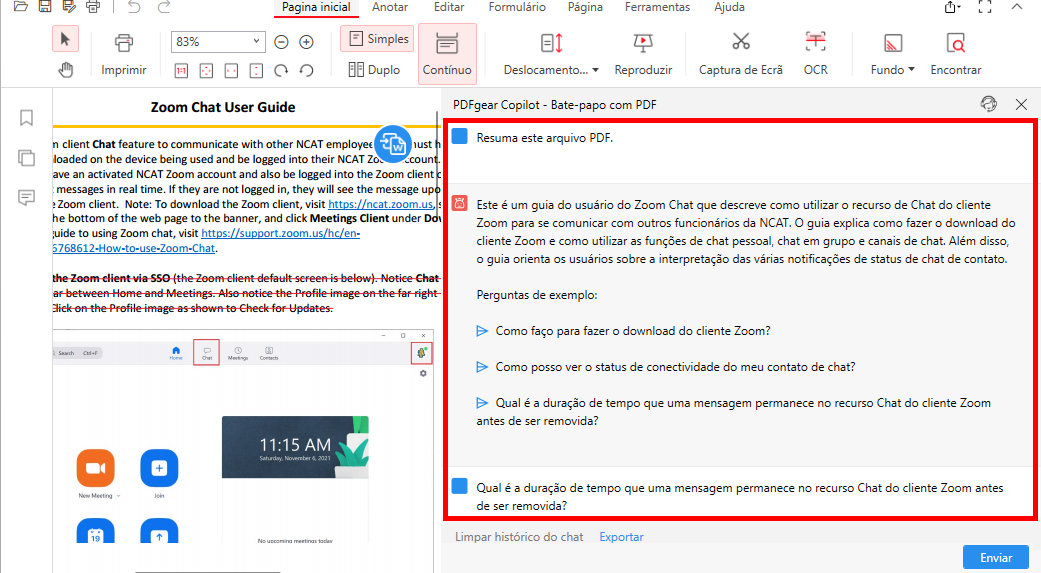The image size is (1041, 573).
Task: Open the annotations comments side panel
Action: tap(26, 197)
